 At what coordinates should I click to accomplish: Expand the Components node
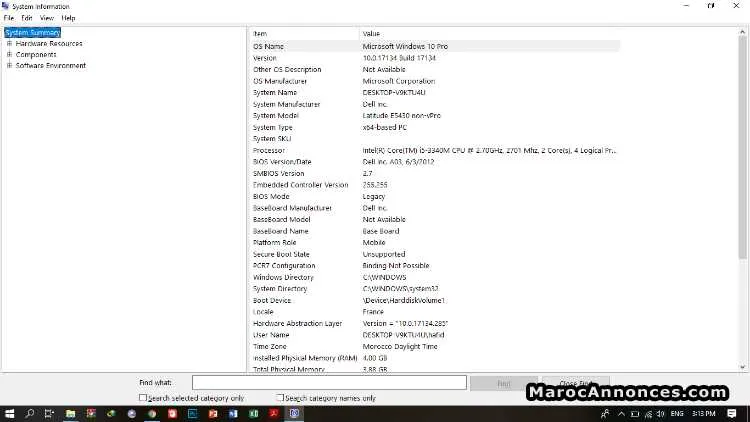pyautogui.click(x=9, y=55)
